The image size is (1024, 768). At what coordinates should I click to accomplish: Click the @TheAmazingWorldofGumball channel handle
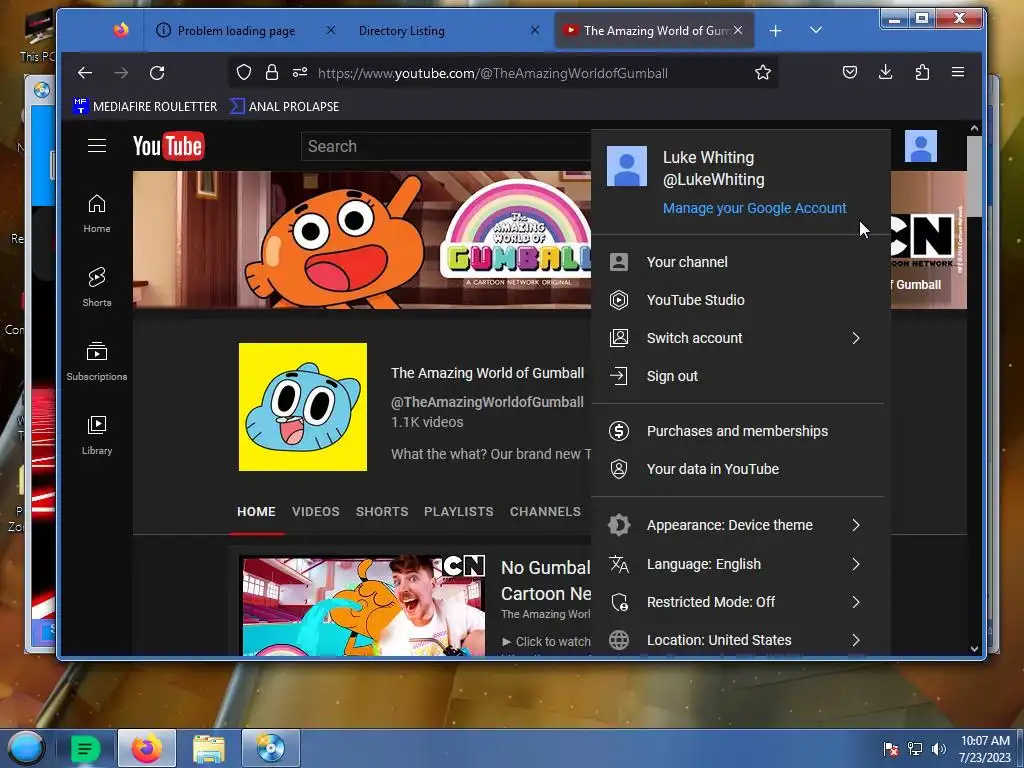coord(487,402)
